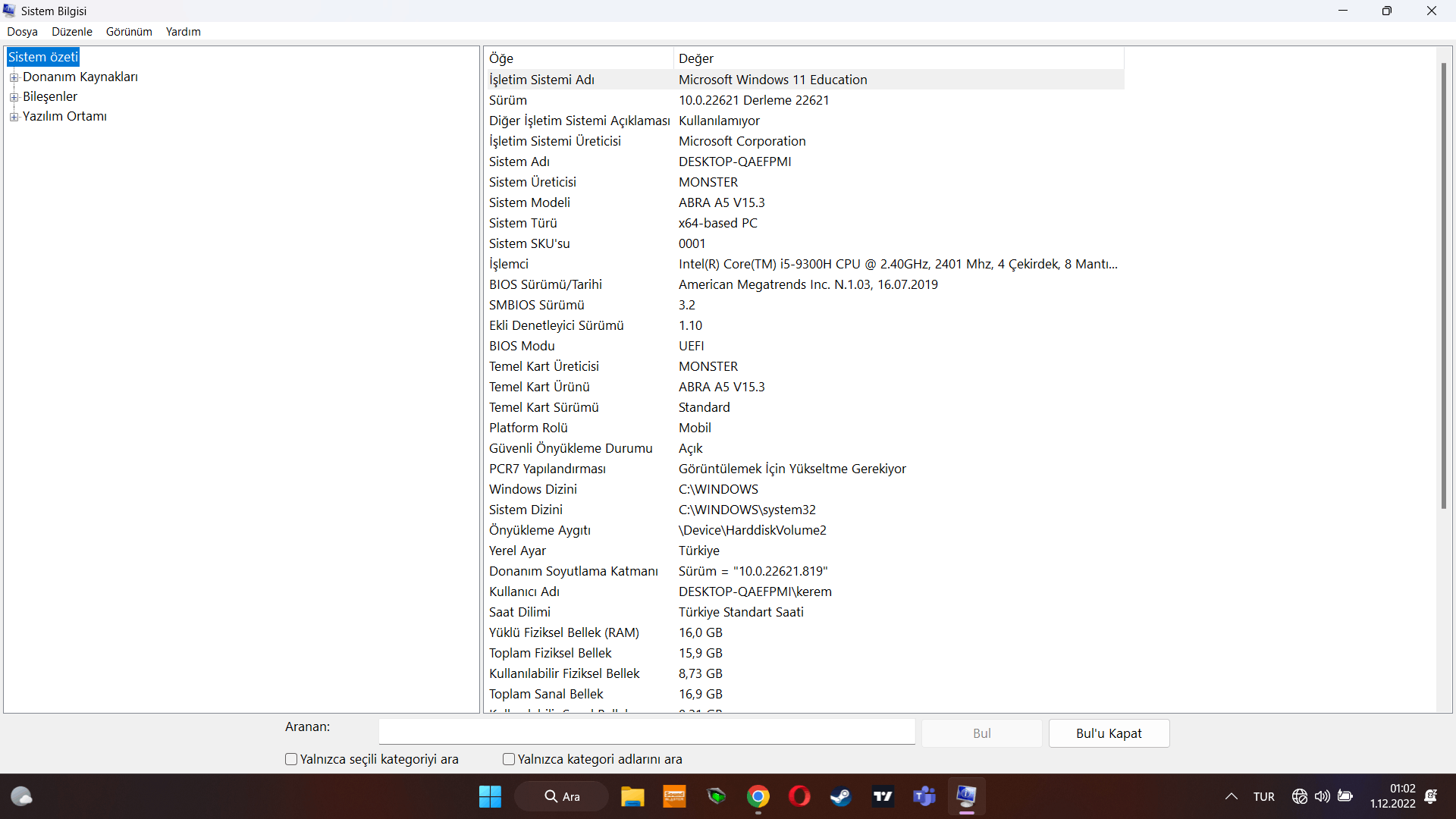Open the Görünüm menu
The image size is (1456, 819).
pos(129,32)
